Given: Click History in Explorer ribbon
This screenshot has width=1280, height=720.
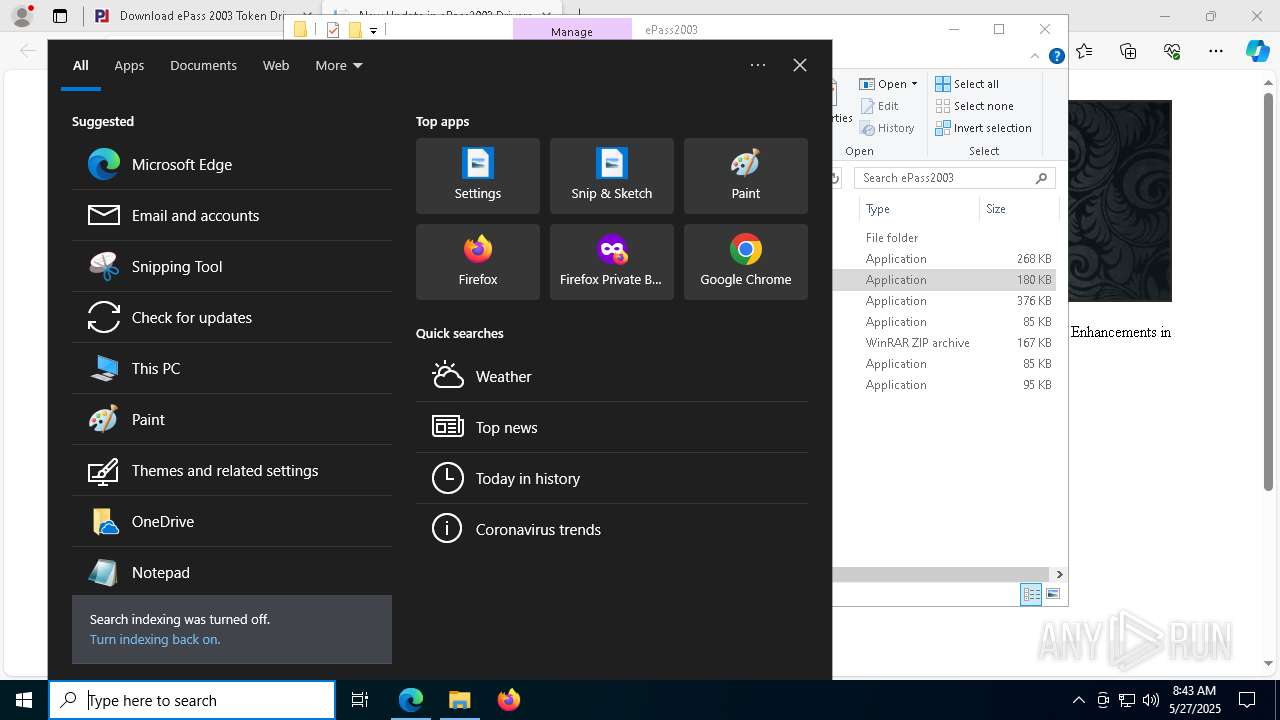Looking at the screenshot, I should [887, 128].
